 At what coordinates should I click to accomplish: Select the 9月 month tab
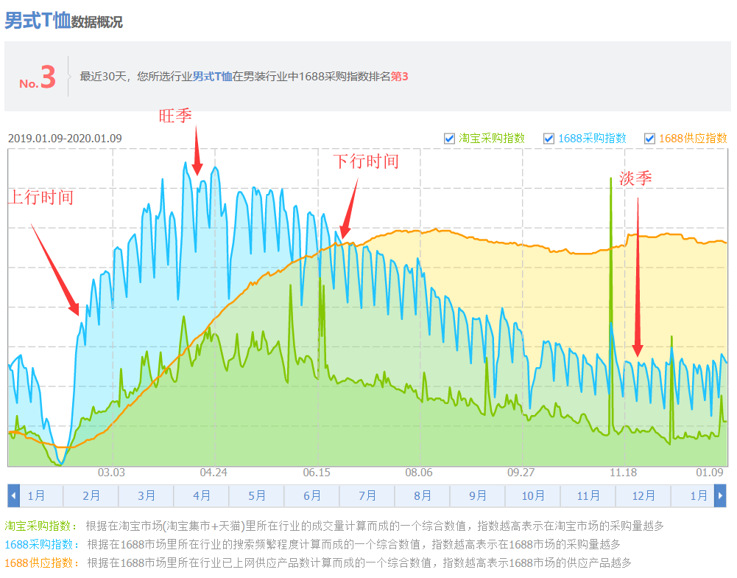coord(478,495)
